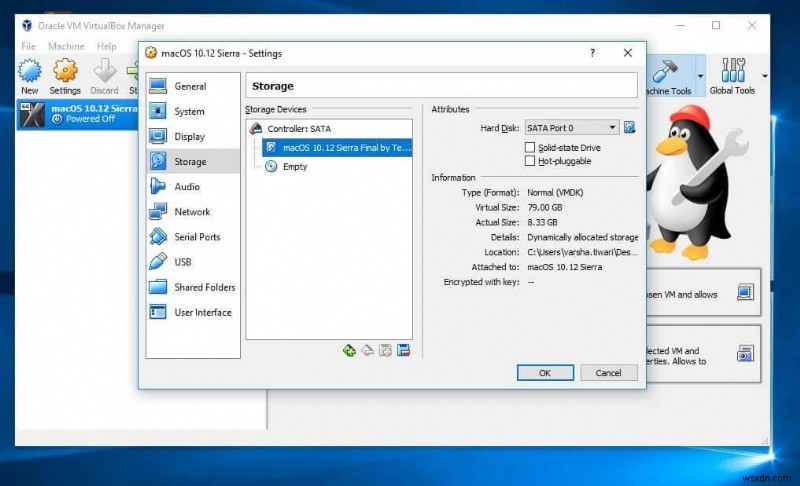Image resolution: width=800 pixels, height=486 pixels.
Task: Select the Storage settings category
Action: tap(193, 161)
